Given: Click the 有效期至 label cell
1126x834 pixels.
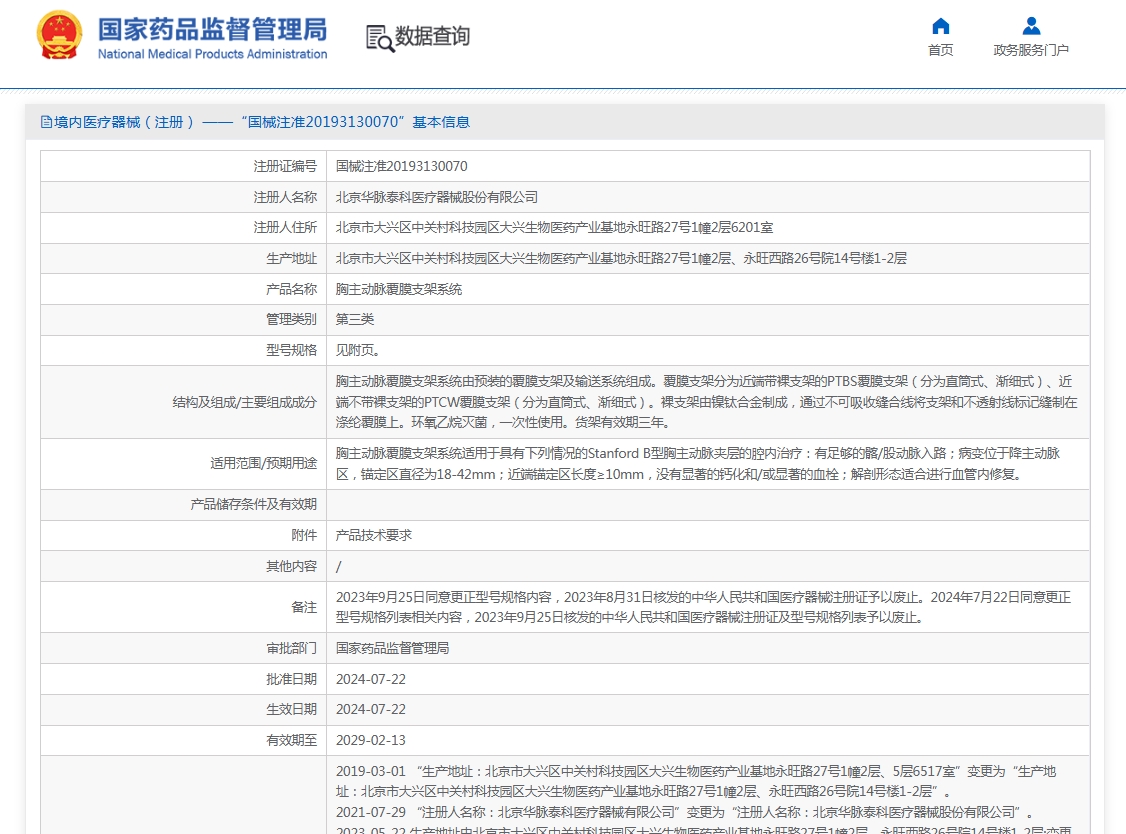Looking at the screenshot, I should 184,741.
